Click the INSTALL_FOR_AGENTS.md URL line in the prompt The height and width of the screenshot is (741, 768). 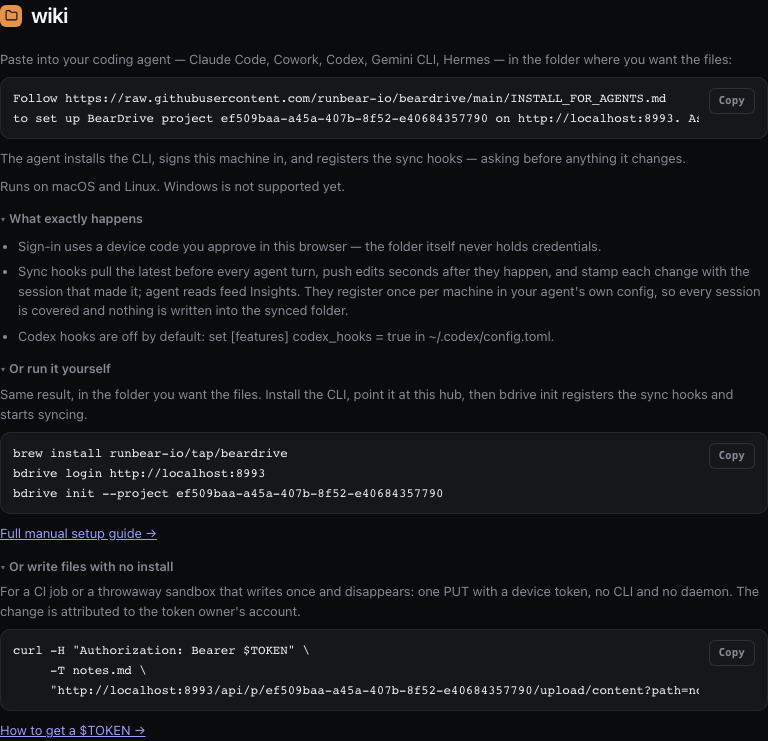point(339,98)
